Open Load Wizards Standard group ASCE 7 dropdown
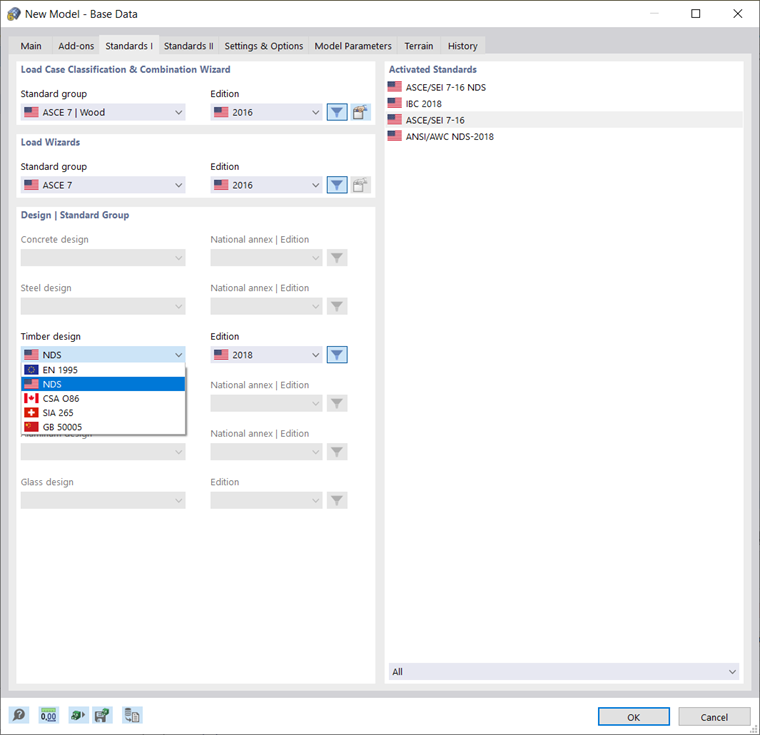The width and height of the screenshot is (760, 735). [x=103, y=185]
